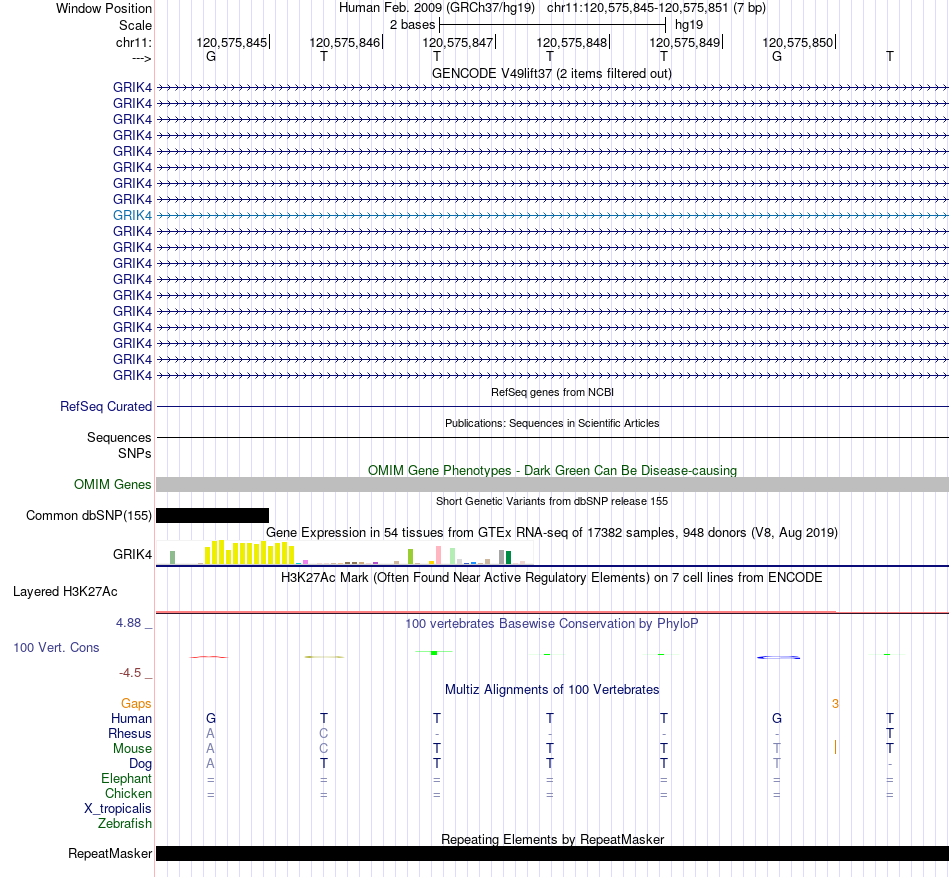Open 'Publications: Sequences in Scientific Articles' track title
The image size is (950, 877).
[552, 423]
